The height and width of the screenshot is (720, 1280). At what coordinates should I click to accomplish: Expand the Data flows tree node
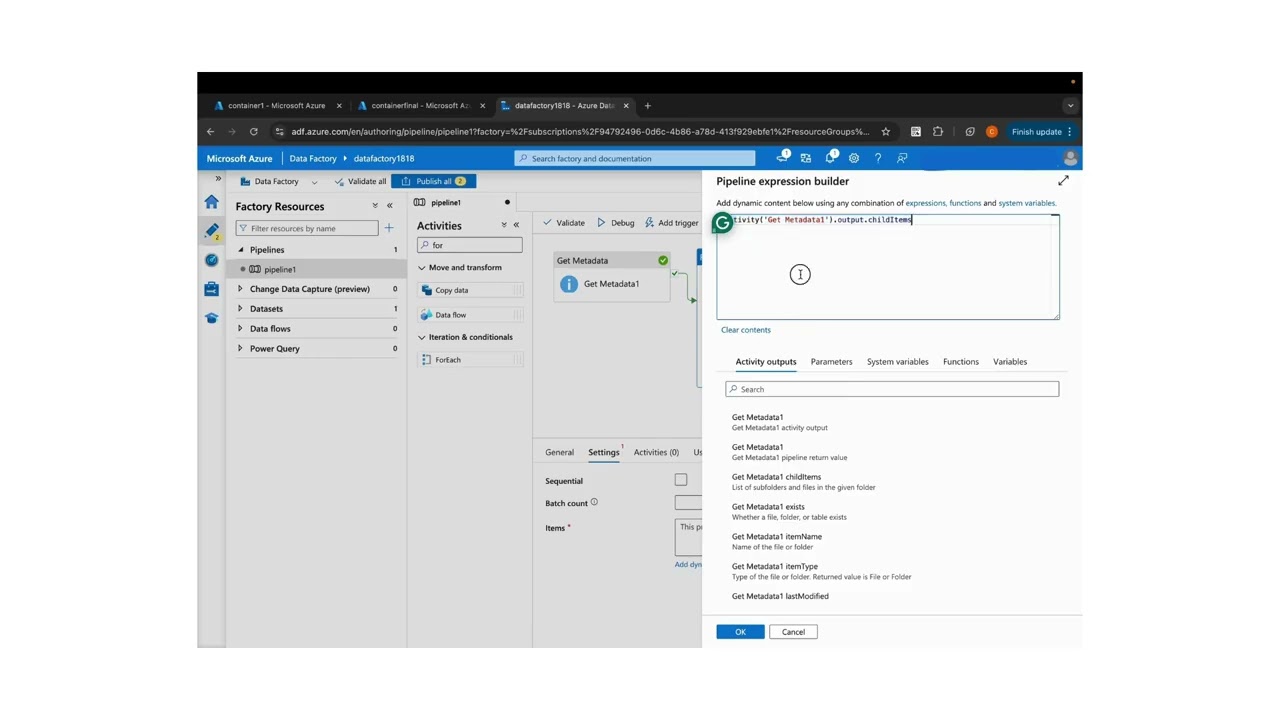point(241,328)
